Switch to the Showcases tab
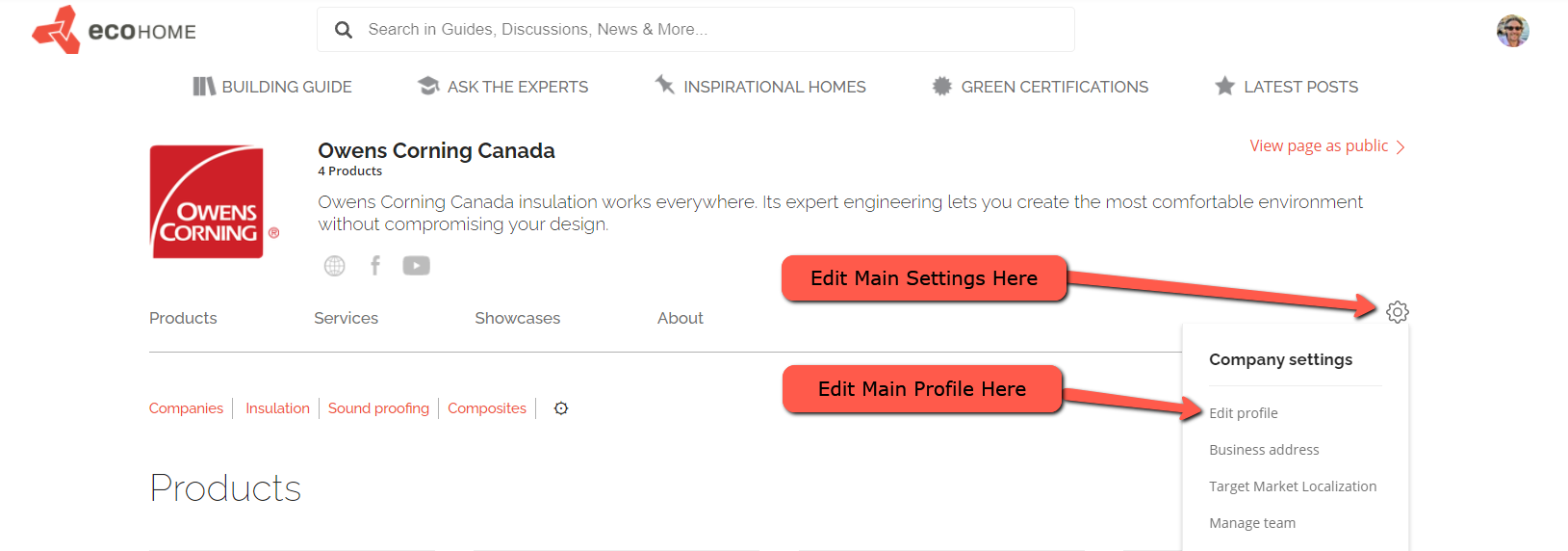Image resolution: width=1568 pixels, height=551 pixels. tap(517, 318)
